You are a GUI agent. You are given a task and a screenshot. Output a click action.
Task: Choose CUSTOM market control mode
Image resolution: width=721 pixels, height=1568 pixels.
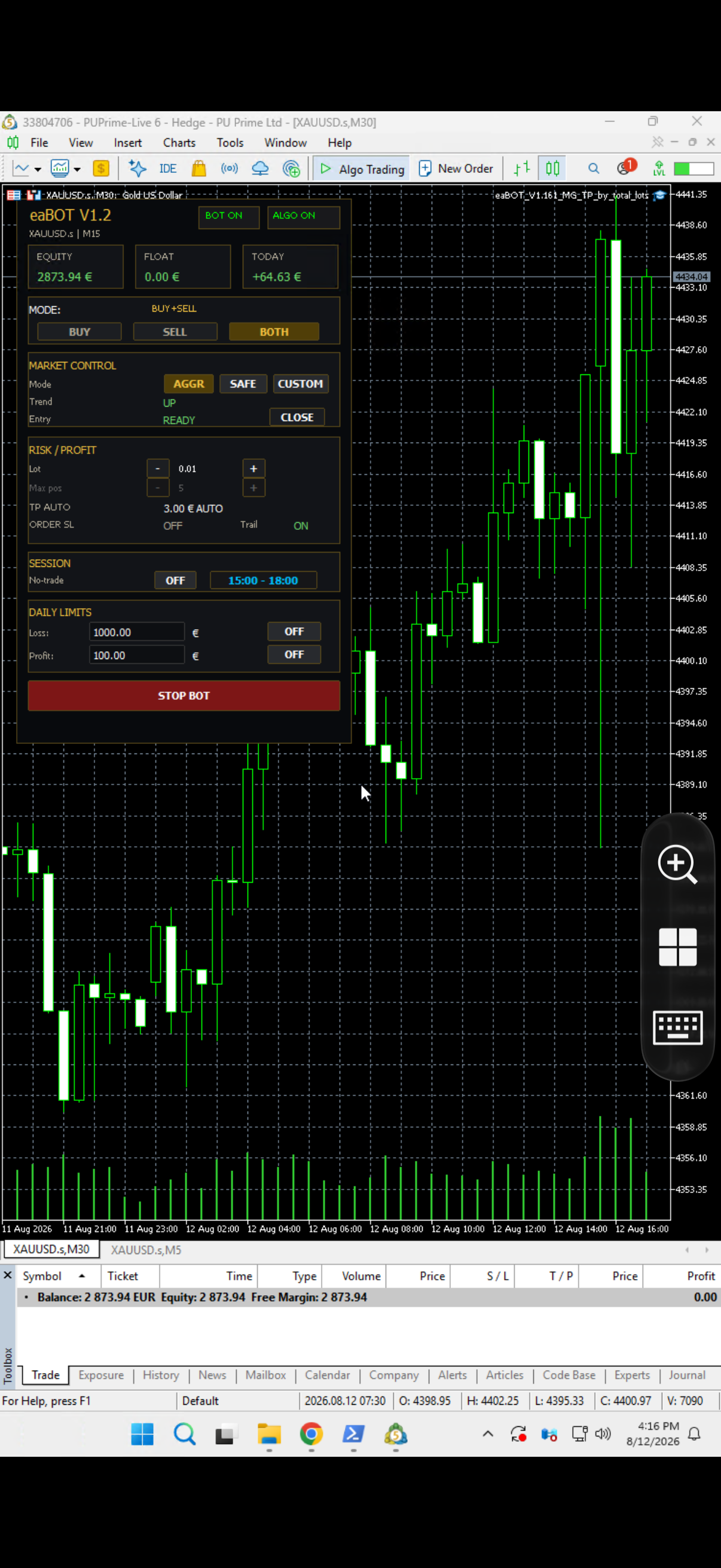pos(300,383)
